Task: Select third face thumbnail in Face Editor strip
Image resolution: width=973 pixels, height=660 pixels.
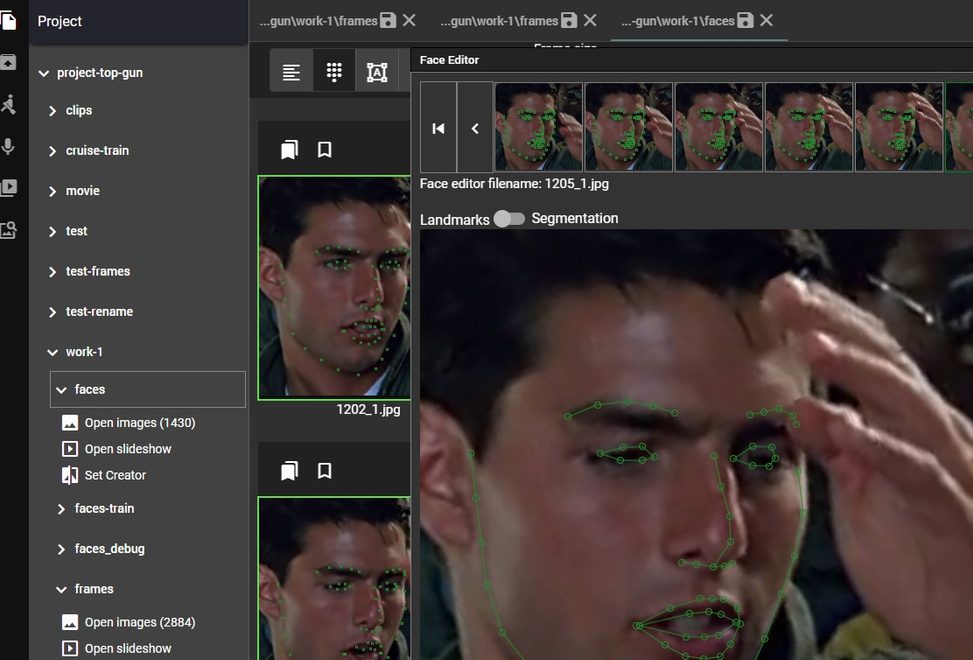Action: (719, 127)
